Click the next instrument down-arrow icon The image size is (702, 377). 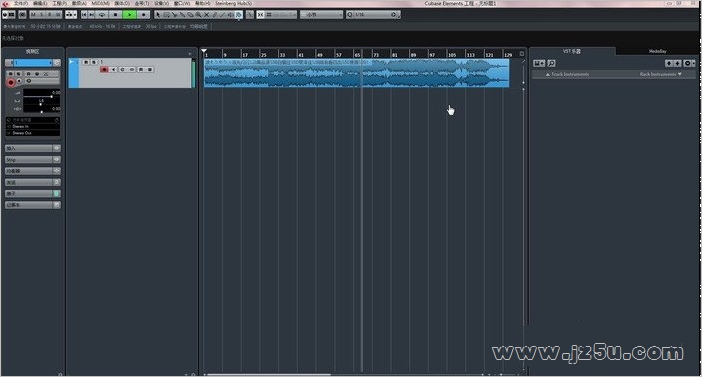(x=677, y=63)
